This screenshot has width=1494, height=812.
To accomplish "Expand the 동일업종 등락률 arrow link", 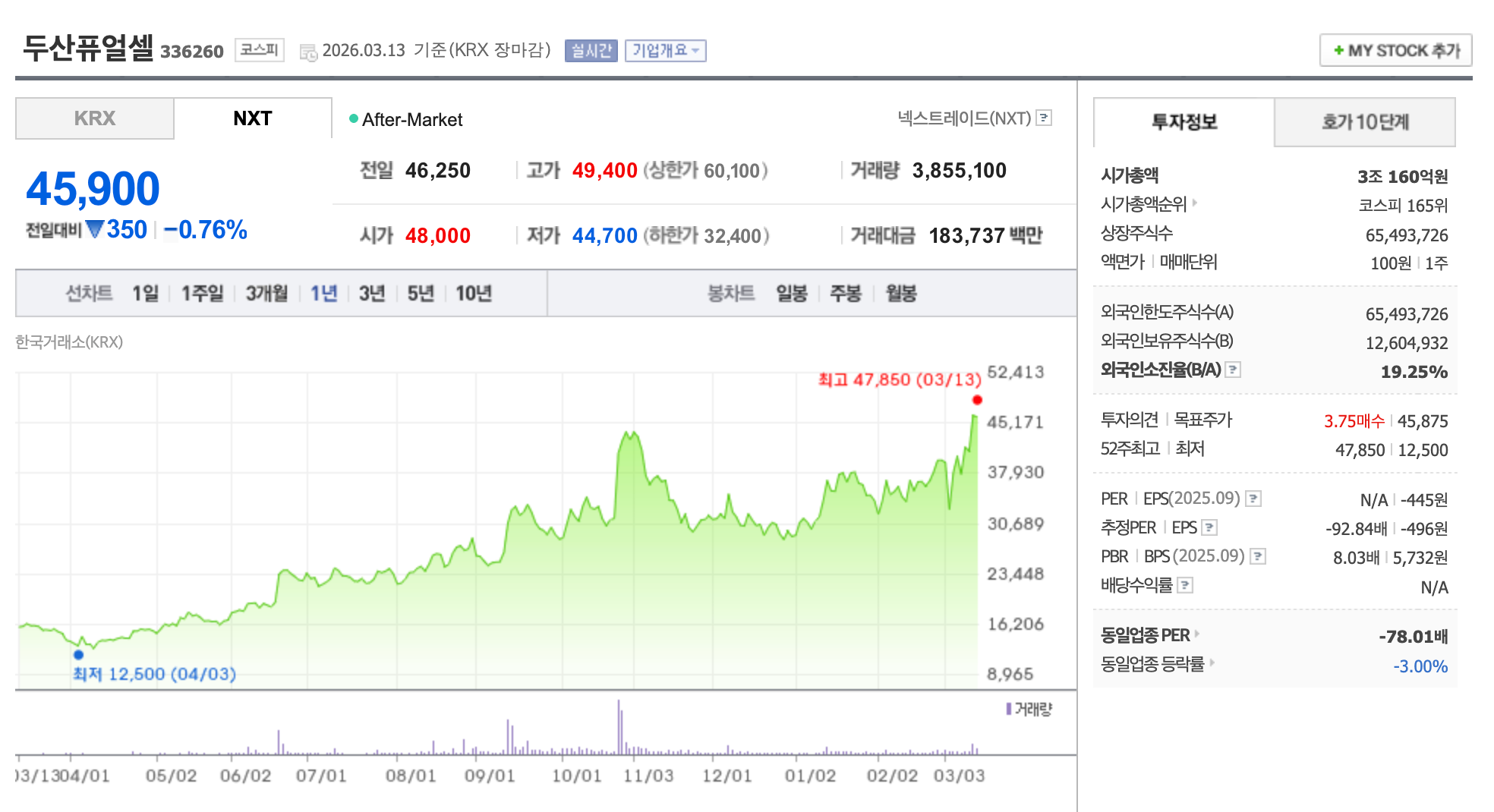I will tap(1212, 663).
